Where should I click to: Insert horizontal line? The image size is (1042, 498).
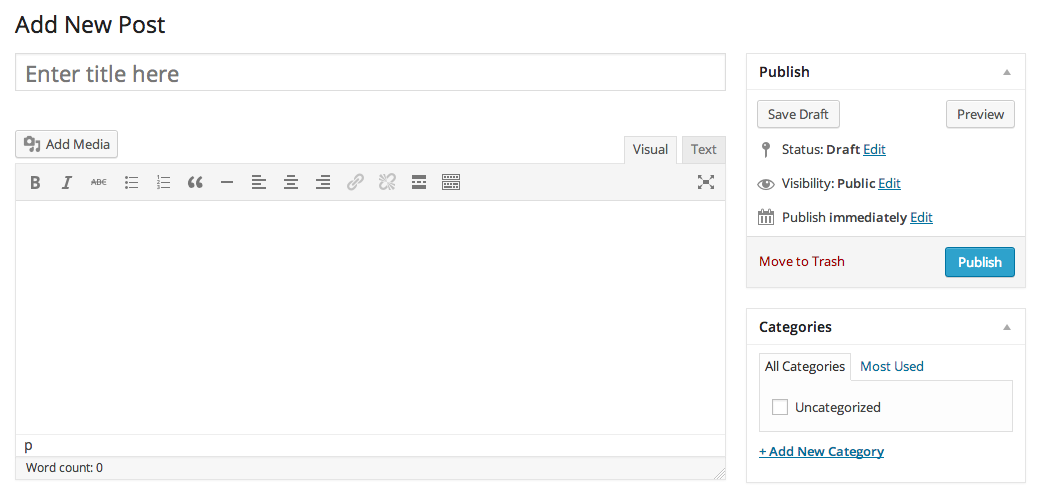[x=227, y=182]
